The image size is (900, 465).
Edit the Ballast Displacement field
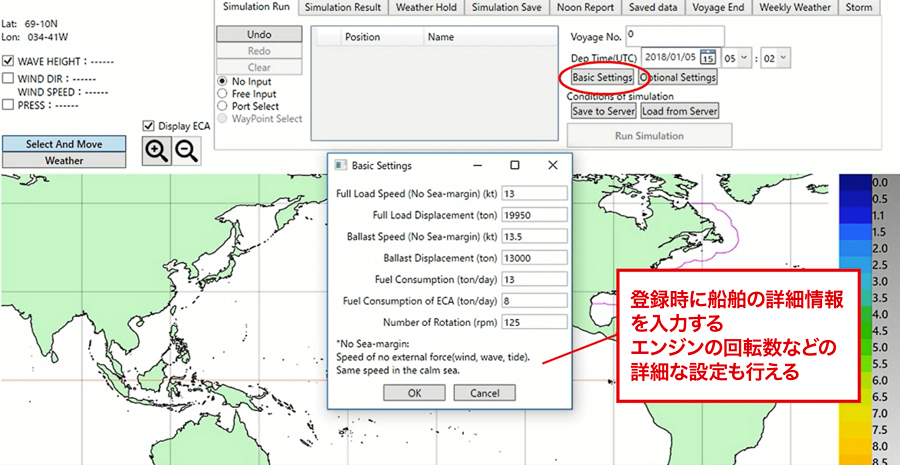pyautogui.click(x=534, y=258)
